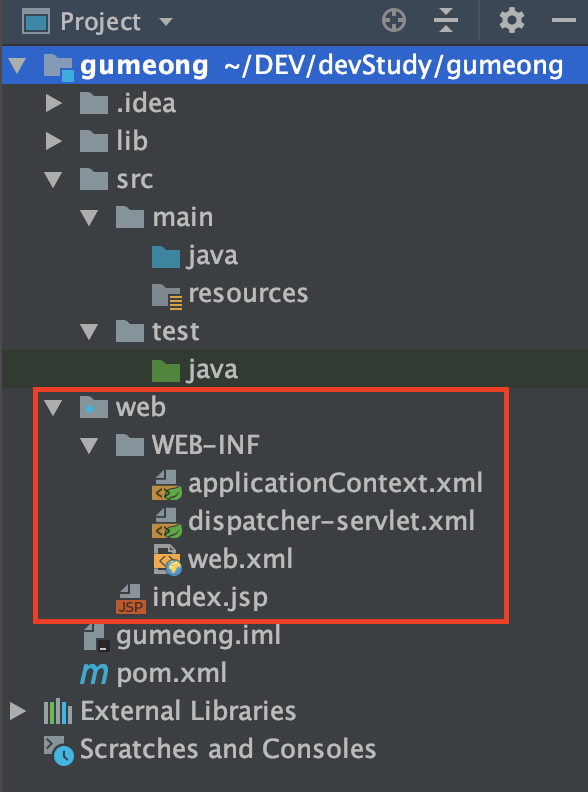Click the test folder icon
This screenshot has width=588, height=792.
tap(130, 332)
